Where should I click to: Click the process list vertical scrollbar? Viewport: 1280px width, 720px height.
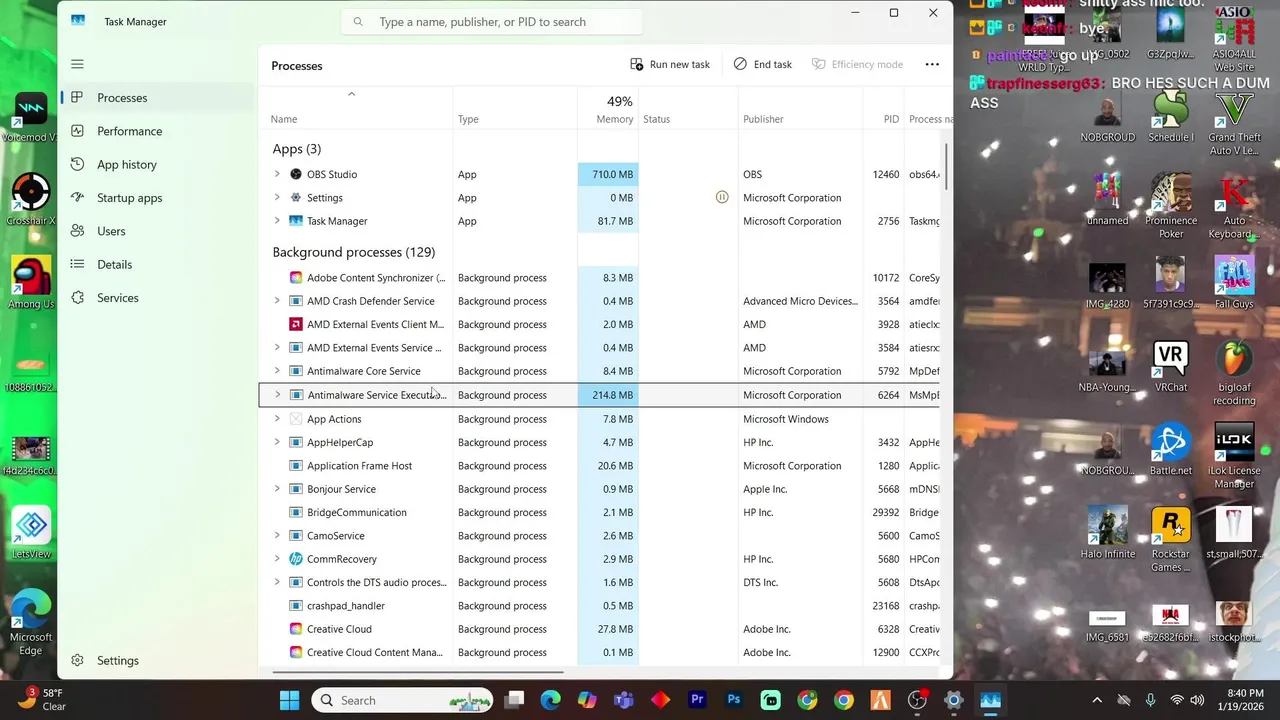click(947, 165)
